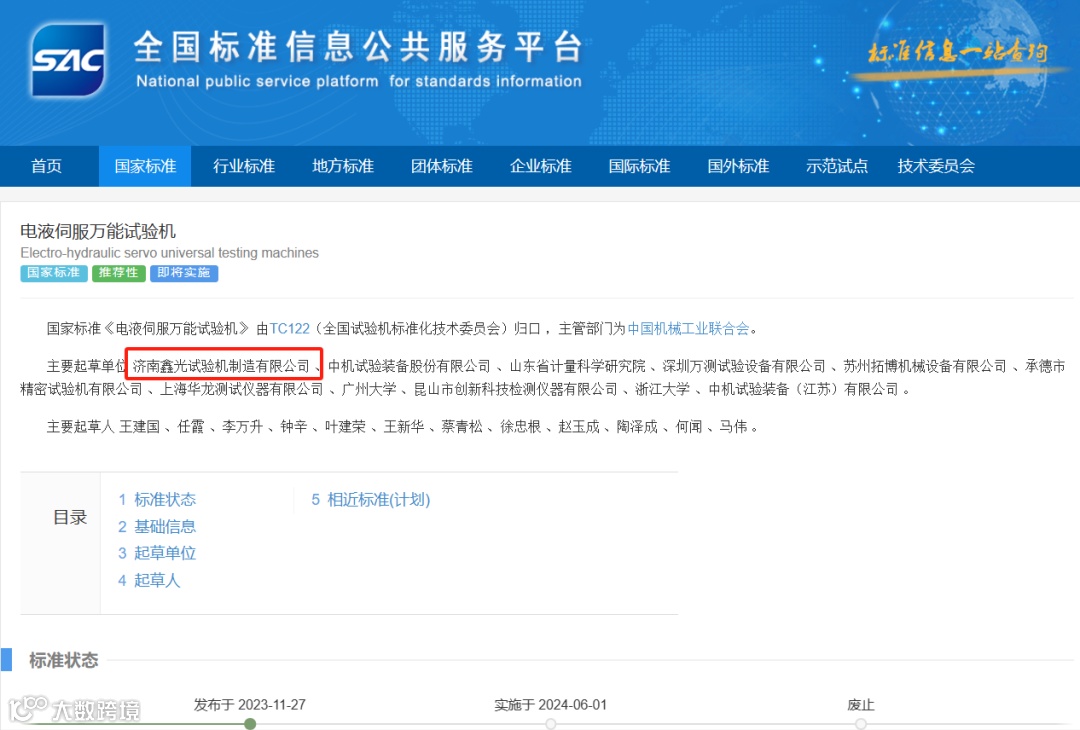Select the 国家标准 navigation tab
Viewport: 1080px width, 730px height.
(x=145, y=166)
